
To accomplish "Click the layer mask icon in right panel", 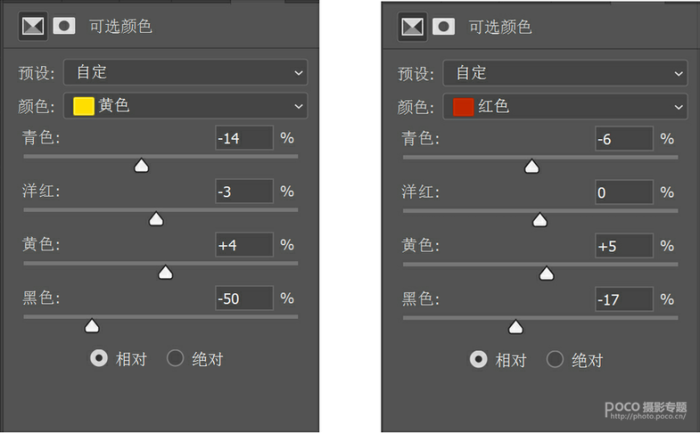I will 444,27.
